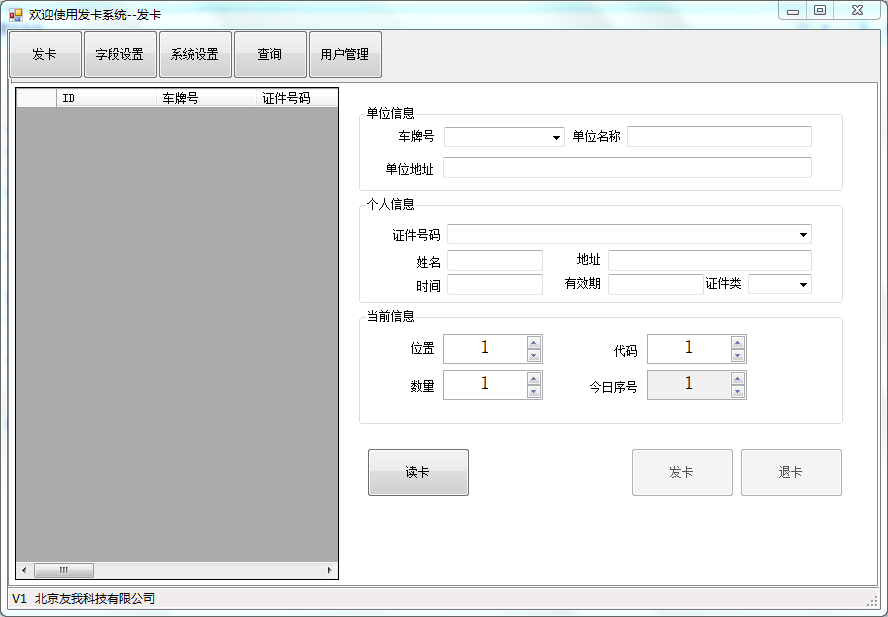Click the 车牌号 column header in grid

(180, 98)
